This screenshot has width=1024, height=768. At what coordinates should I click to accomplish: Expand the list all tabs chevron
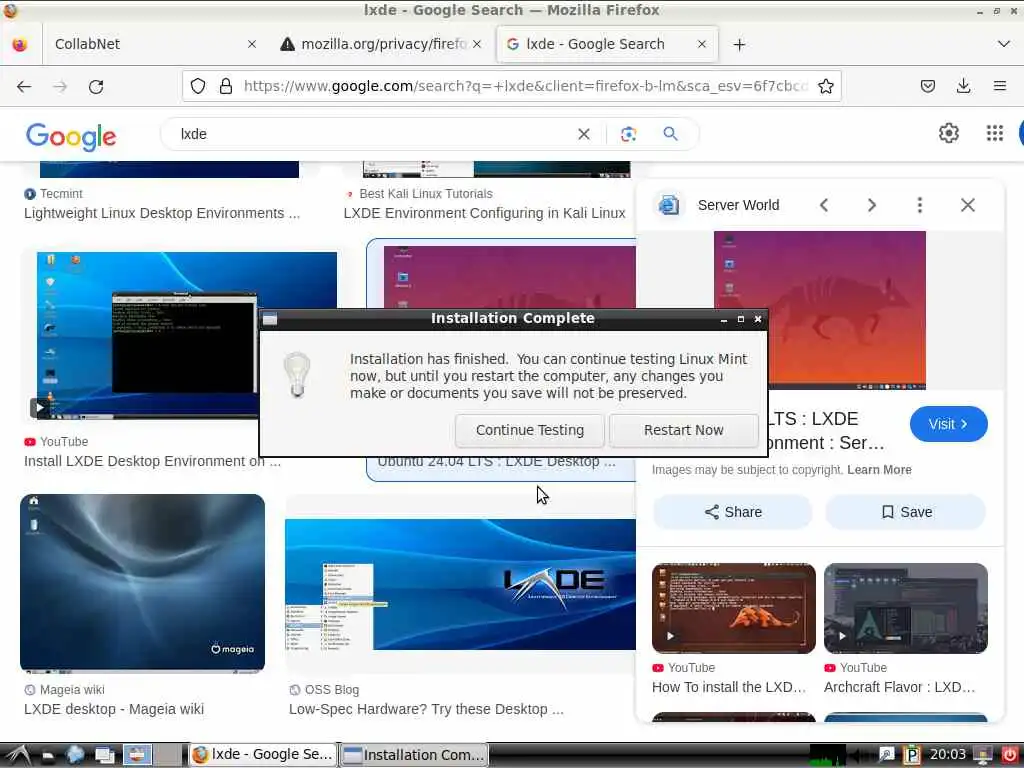coord(1004,44)
